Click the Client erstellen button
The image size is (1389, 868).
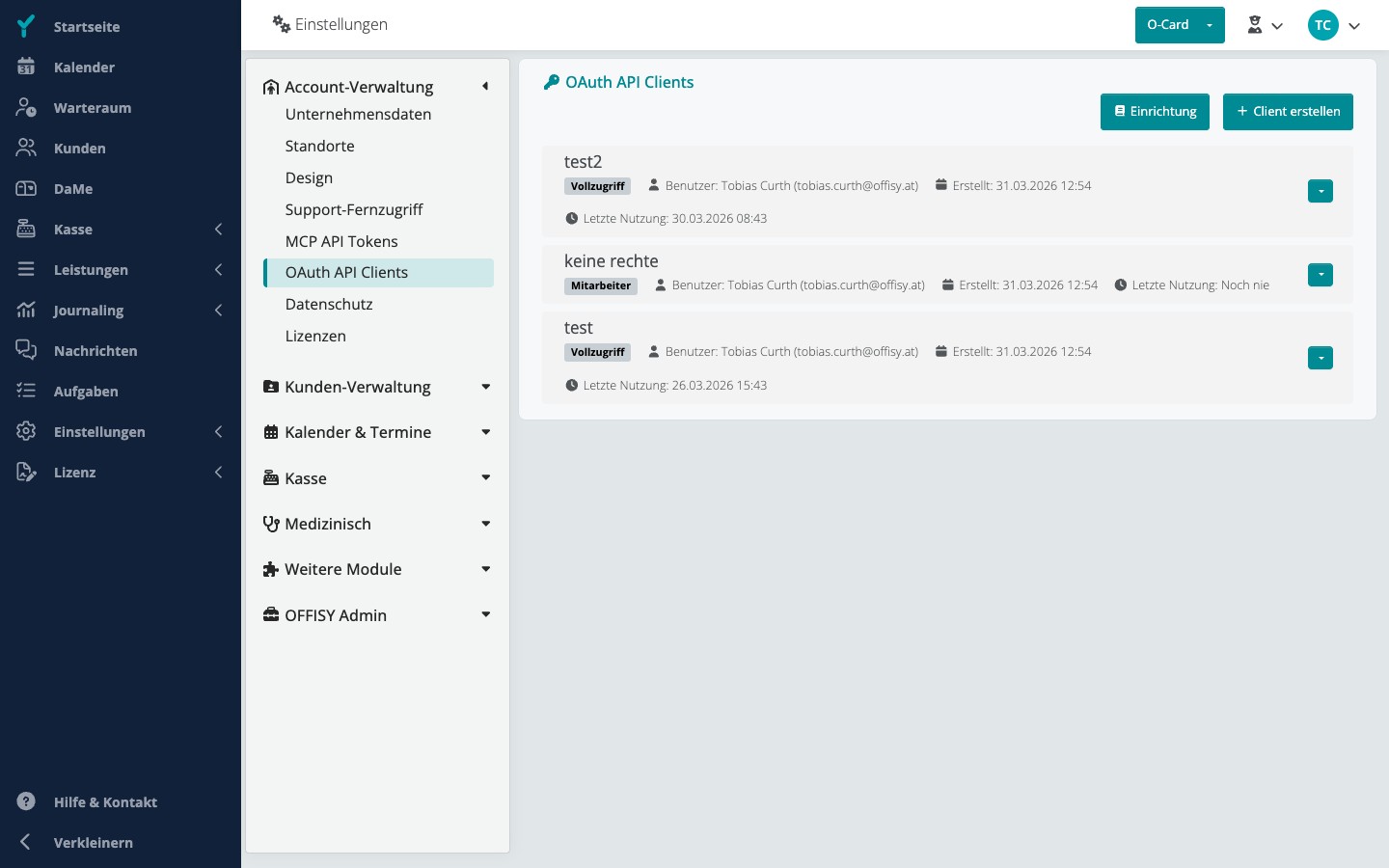(x=1288, y=112)
